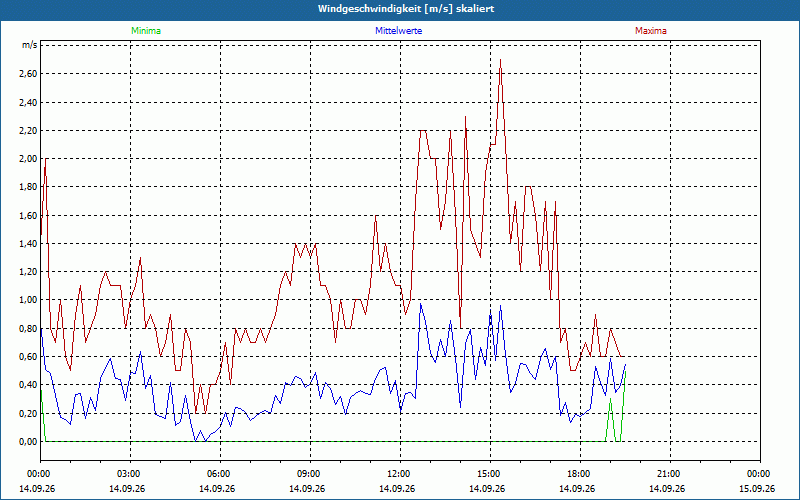Click the y-axis value '1,20'
The width and height of the screenshot is (800, 500).
click(28, 271)
